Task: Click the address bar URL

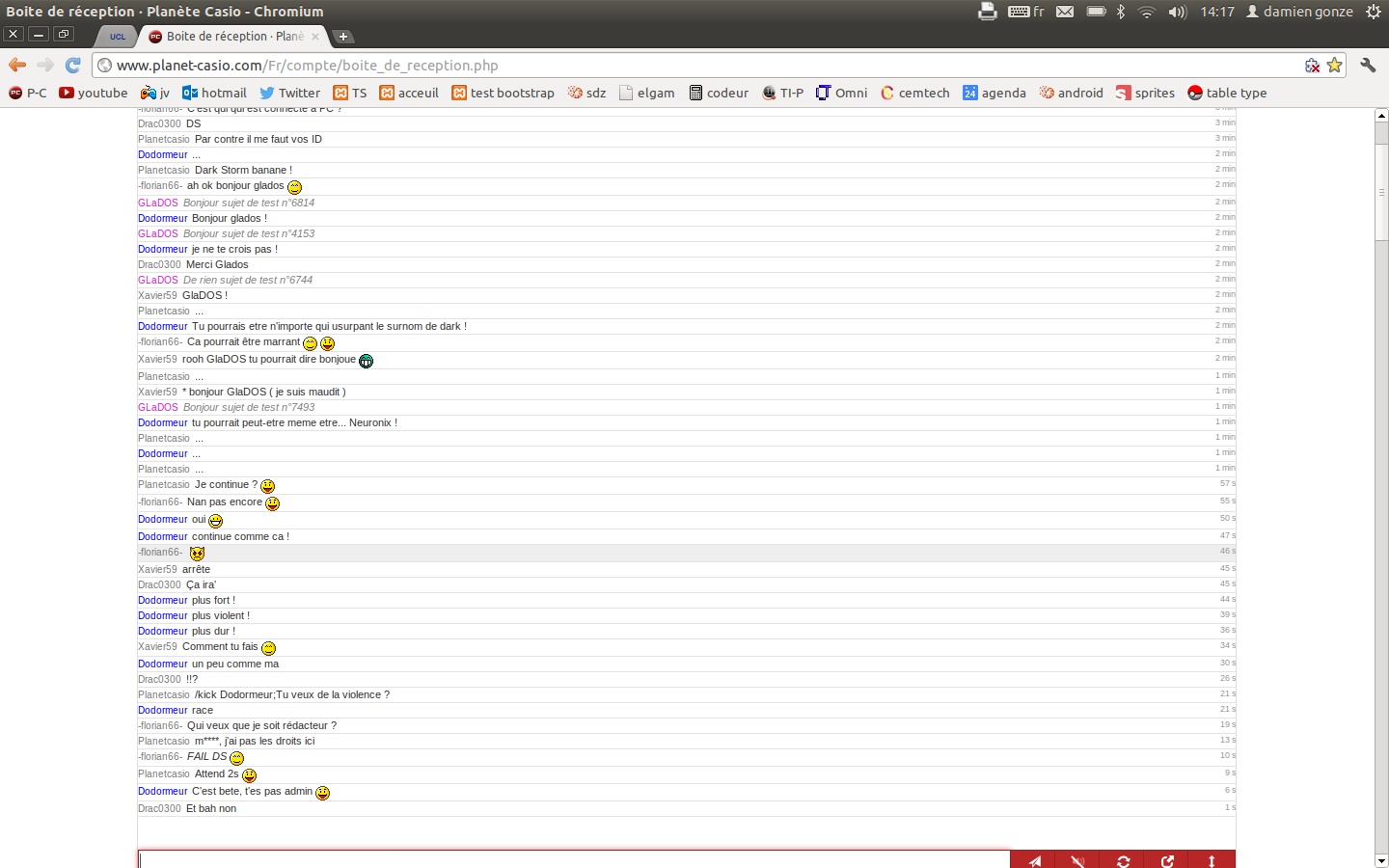Action: coord(308,66)
